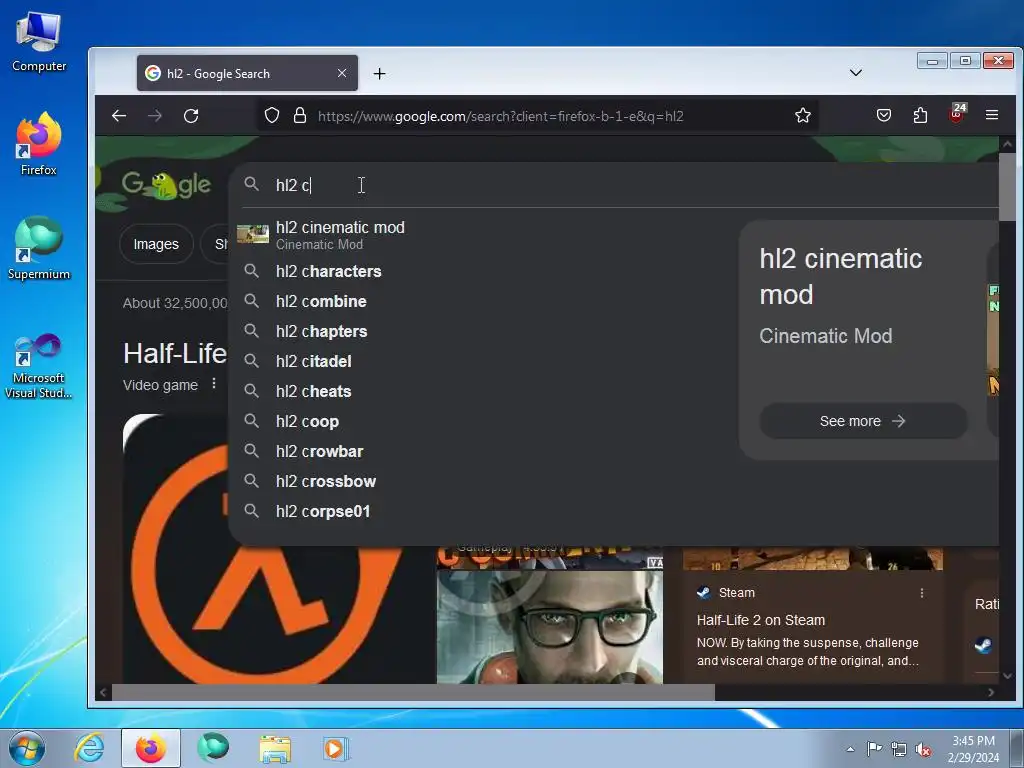This screenshot has width=1024, height=768.
Task: View site security via the padlock icon
Action: tap(300, 116)
